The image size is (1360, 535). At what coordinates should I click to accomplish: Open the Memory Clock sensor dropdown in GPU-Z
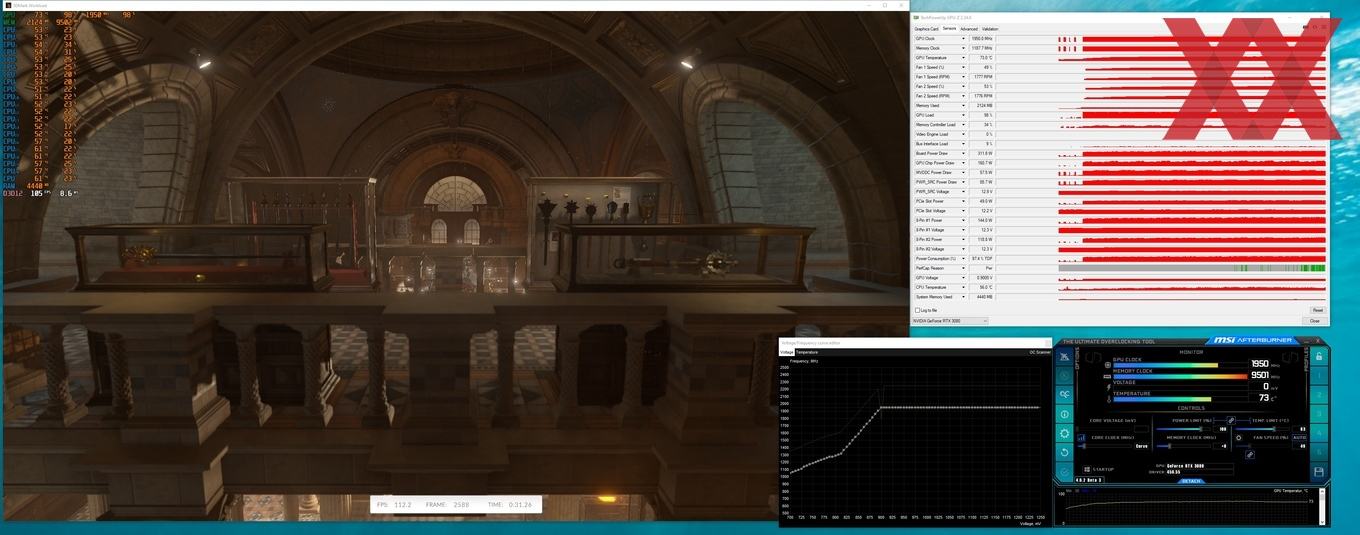(964, 48)
